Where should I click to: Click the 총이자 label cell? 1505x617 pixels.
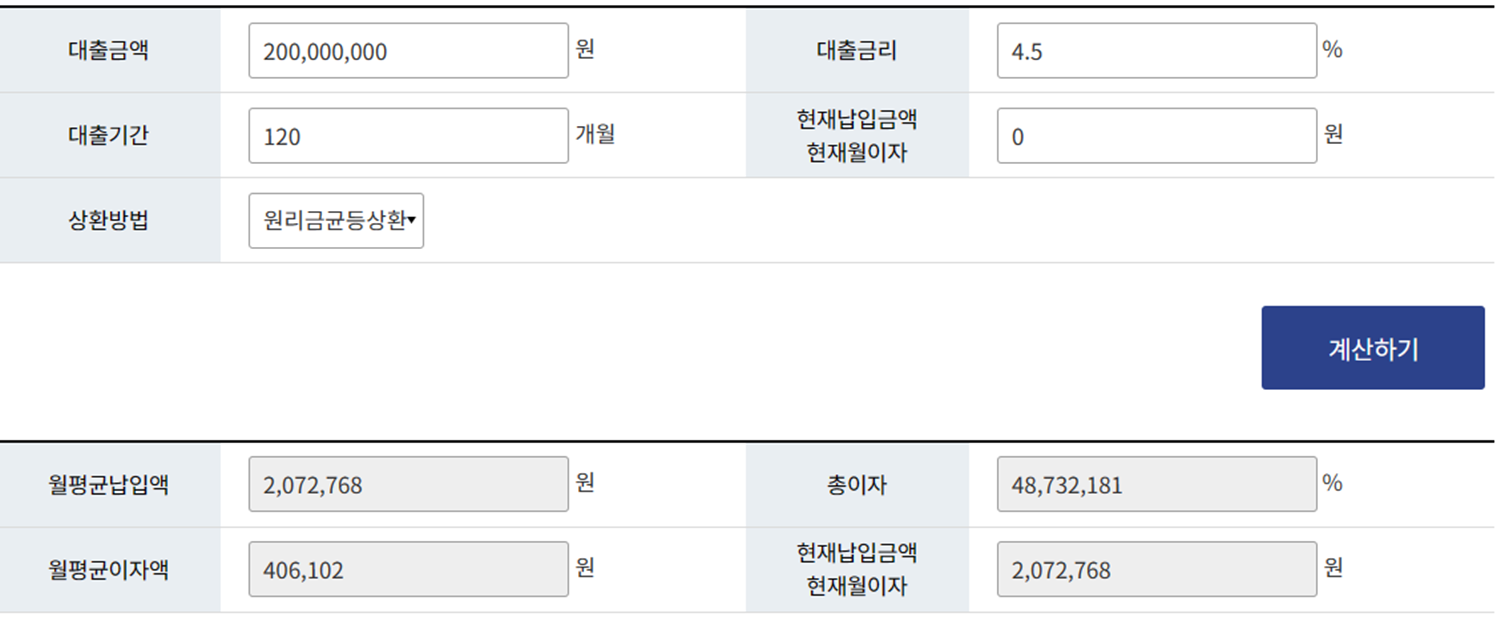coord(857,484)
